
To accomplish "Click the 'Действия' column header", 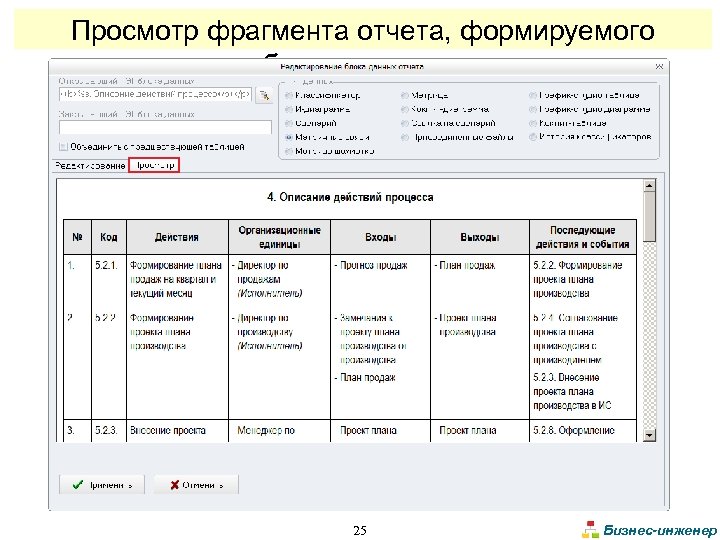I will 177,237.
